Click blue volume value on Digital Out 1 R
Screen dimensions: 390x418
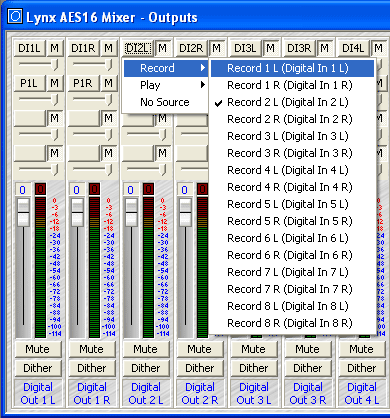[76, 190]
